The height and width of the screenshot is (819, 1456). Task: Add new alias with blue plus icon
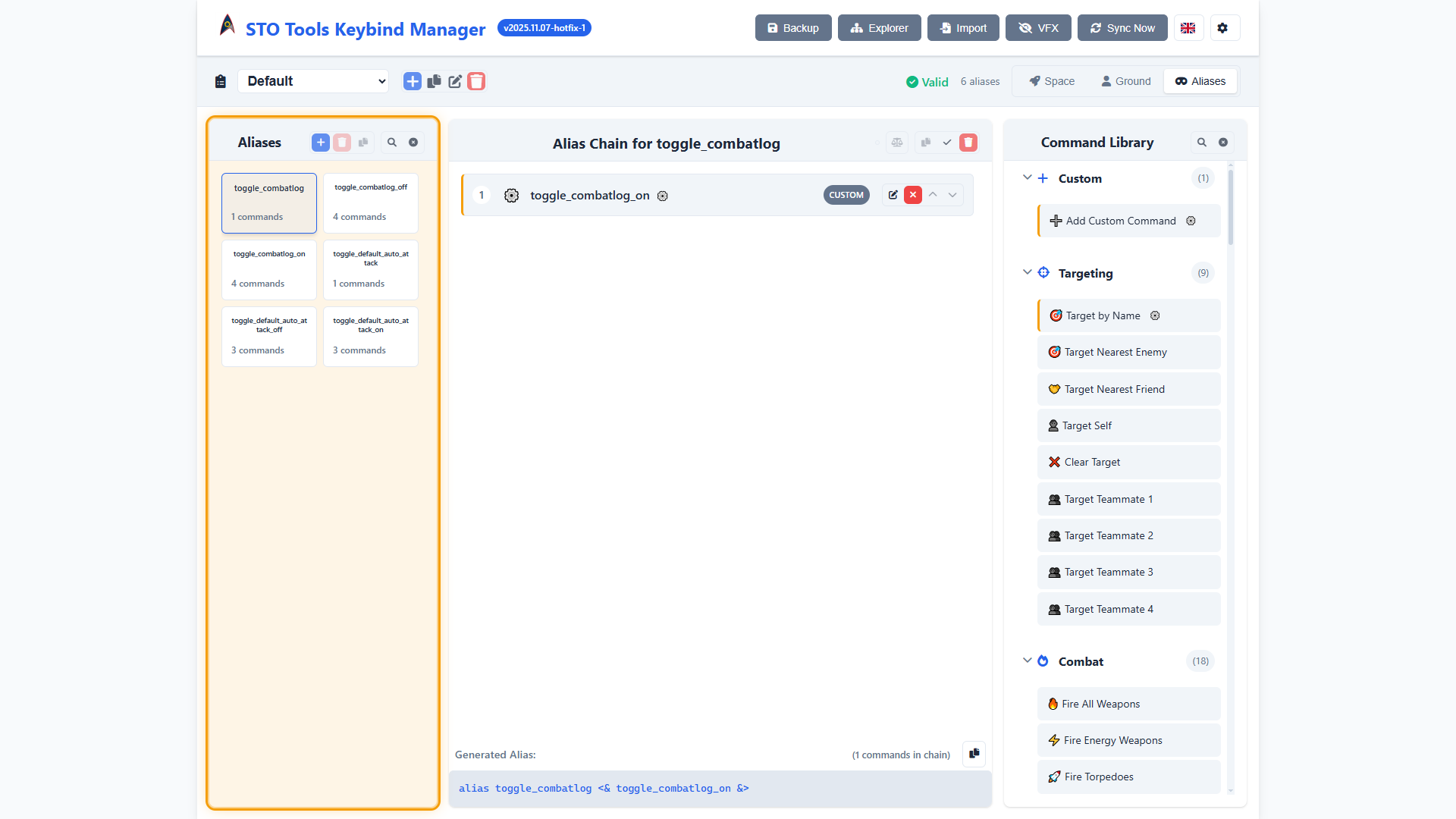click(x=321, y=143)
